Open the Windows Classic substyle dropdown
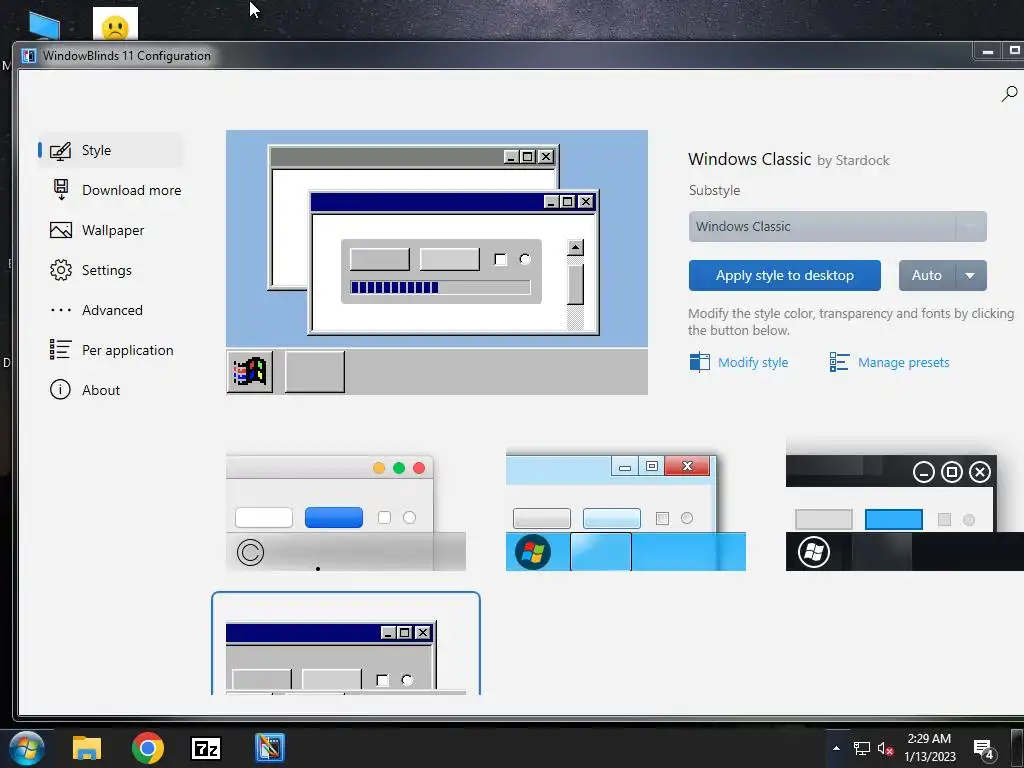The width and height of the screenshot is (1024, 768). (x=837, y=227)
